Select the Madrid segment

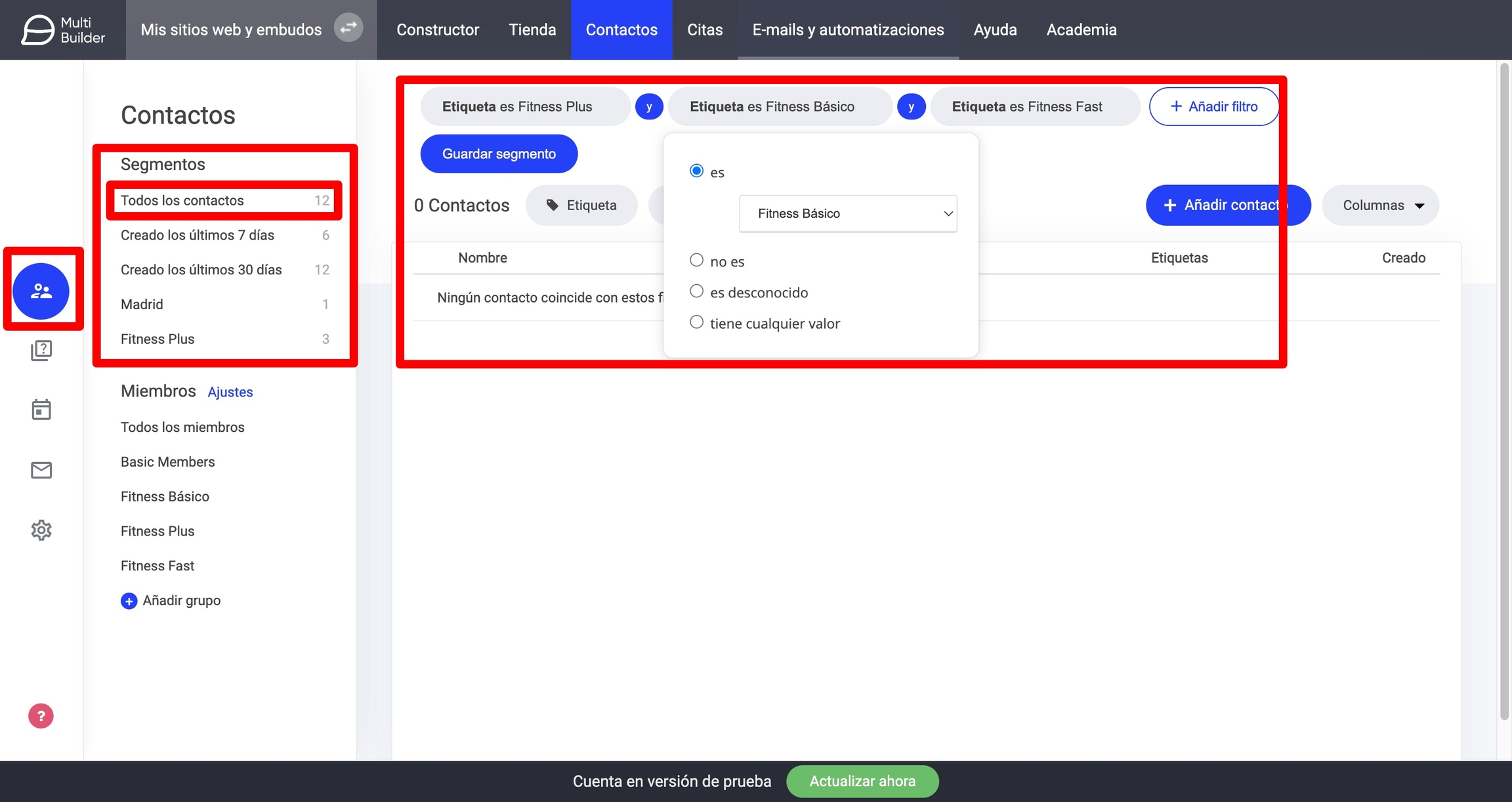click(x=142, y=305)
